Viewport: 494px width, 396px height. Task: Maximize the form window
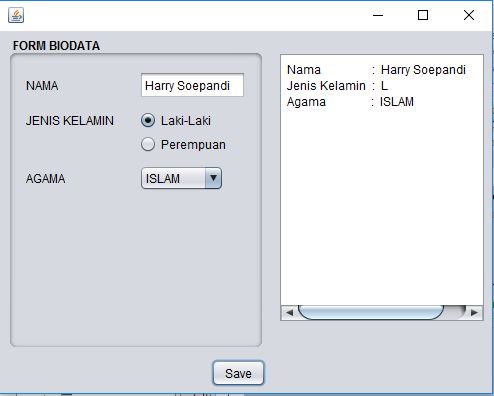[x=423, y=15]
